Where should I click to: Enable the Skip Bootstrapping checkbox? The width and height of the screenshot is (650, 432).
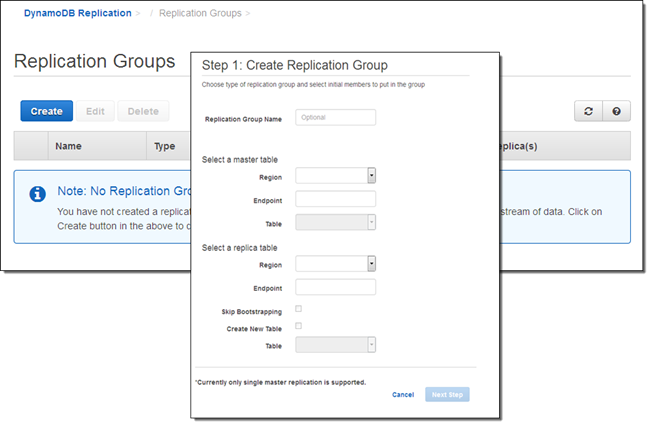[299, 310]
